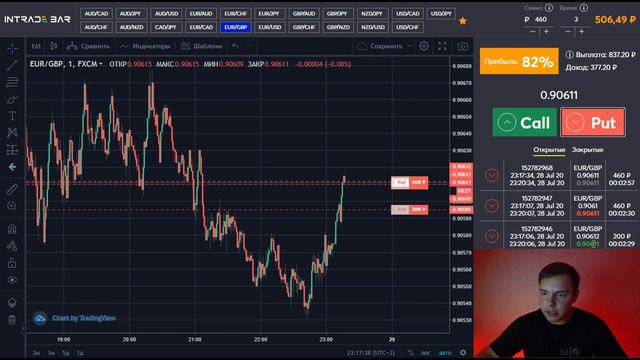Open the Шаблоны templates menu
Screen dimensions: 640x360
pyautogui.click(x=202, y=46)
